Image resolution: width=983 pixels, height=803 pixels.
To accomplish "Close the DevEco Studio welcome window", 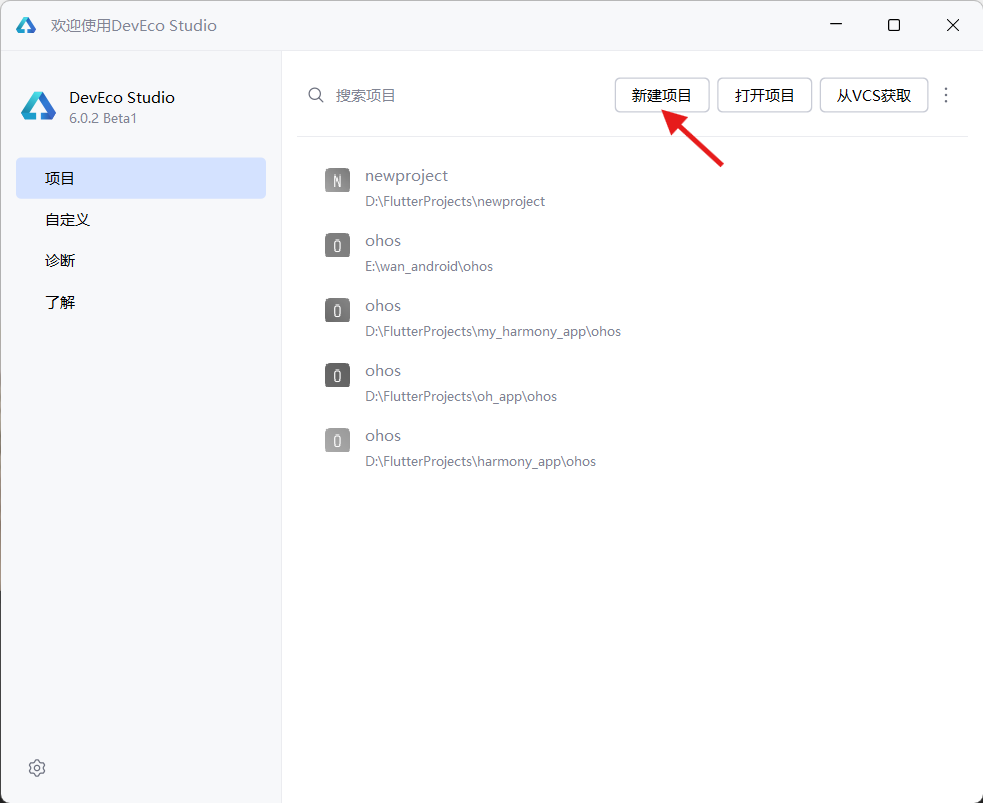I will click(953, 25).
